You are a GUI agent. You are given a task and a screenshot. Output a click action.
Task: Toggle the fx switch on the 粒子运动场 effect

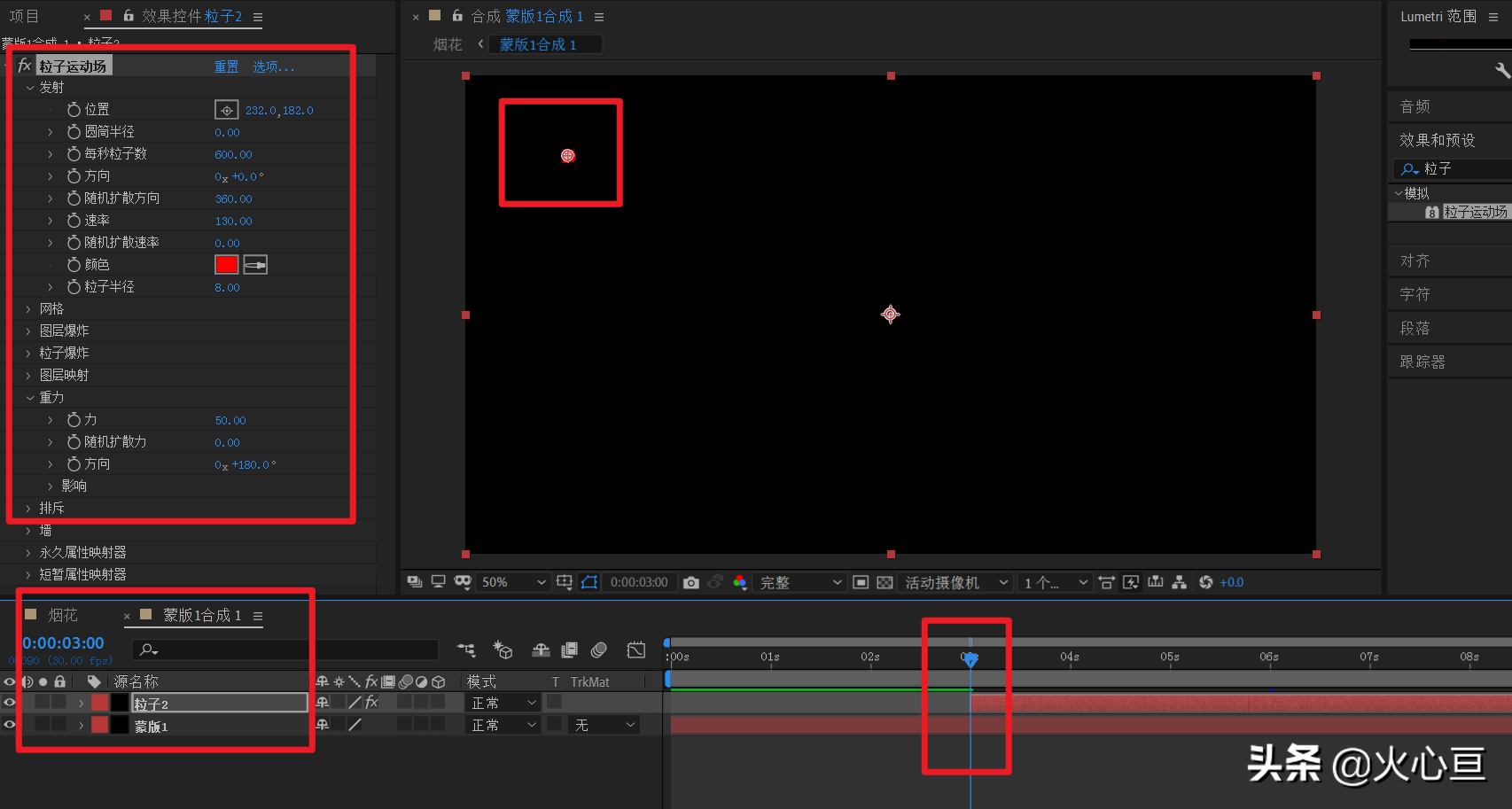click(24, 66)
